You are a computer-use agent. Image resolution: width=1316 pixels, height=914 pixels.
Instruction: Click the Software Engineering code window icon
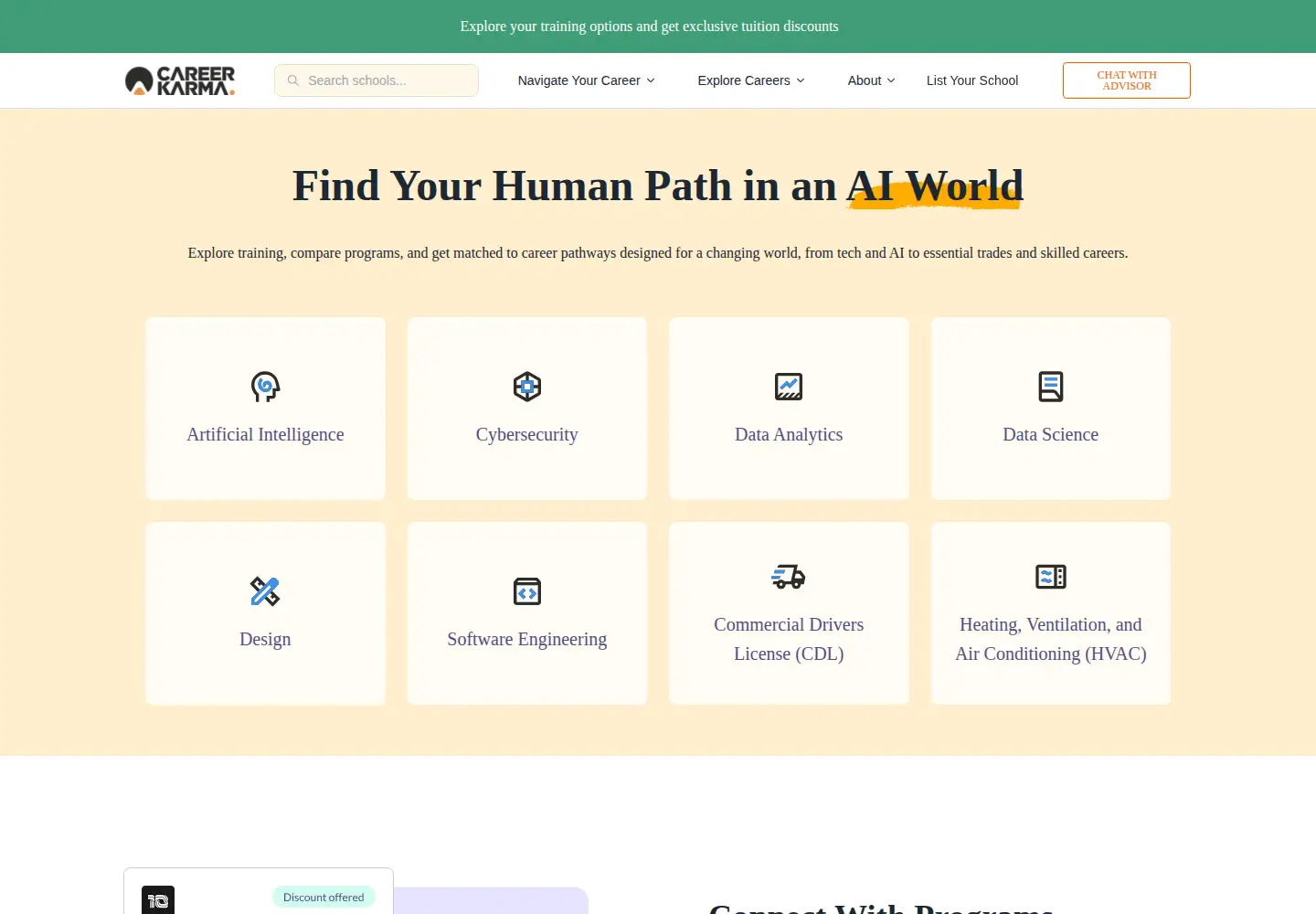[x=527, y=591]
